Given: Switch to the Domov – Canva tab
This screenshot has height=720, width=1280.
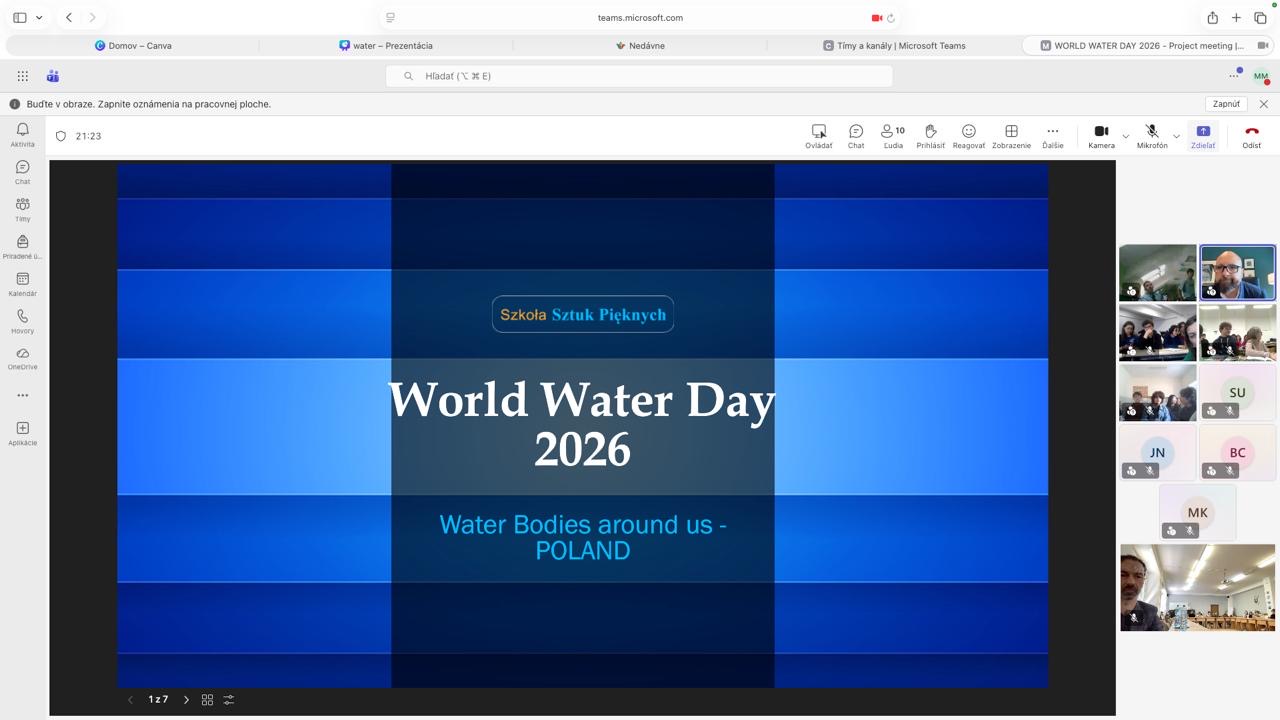Looking at the screenshot, I should 133,45.
